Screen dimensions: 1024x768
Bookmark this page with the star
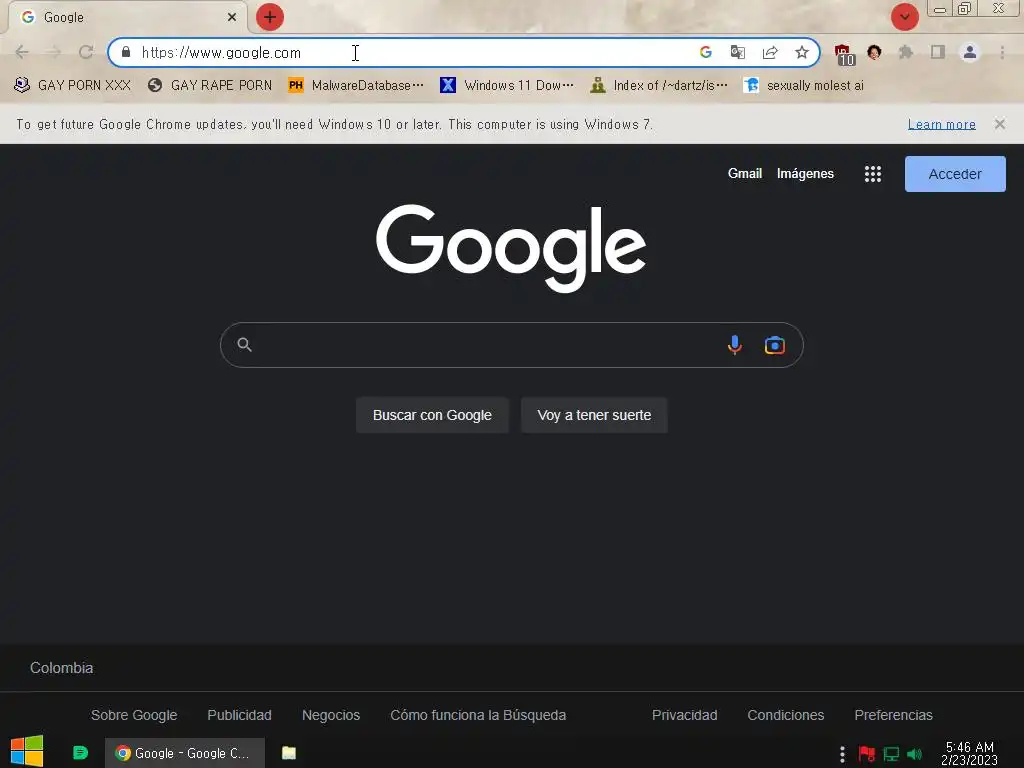point(802,52)
